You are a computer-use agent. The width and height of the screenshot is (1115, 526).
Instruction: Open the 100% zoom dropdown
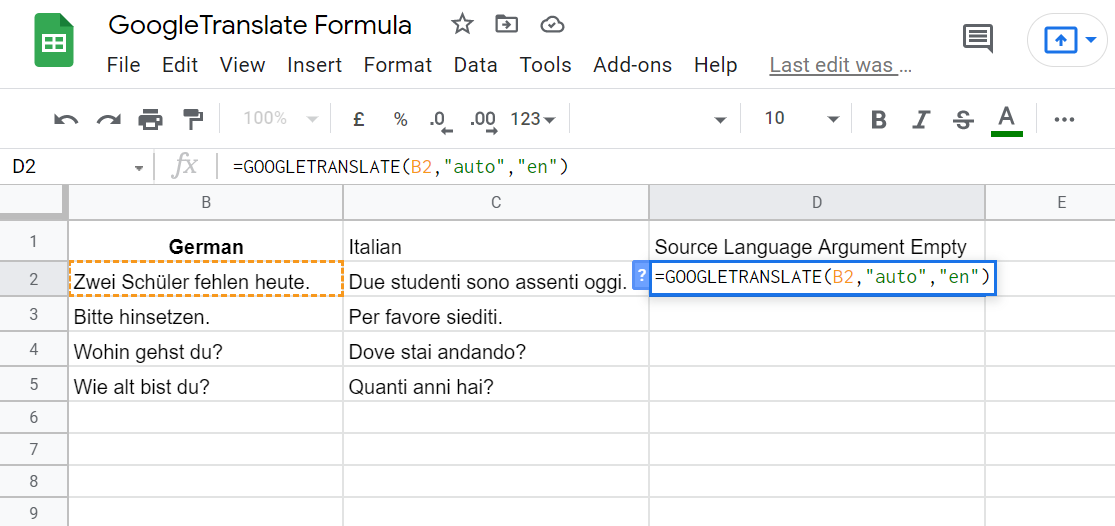[281, 119]
